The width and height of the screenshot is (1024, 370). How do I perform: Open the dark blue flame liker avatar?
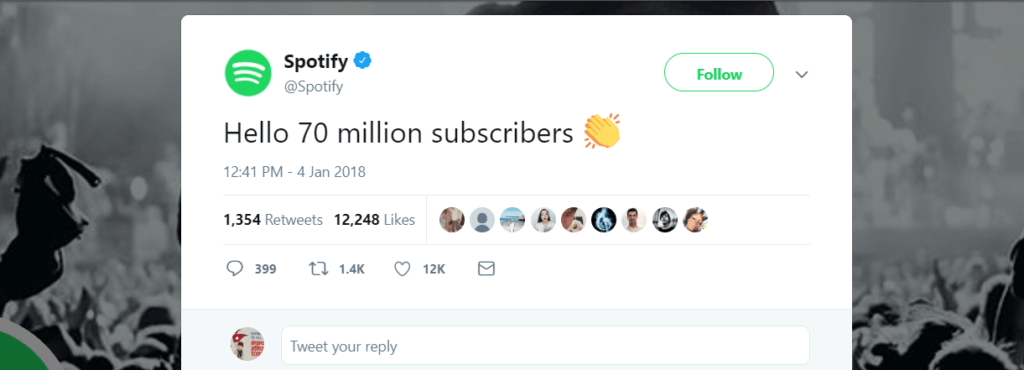pos(603,220)
